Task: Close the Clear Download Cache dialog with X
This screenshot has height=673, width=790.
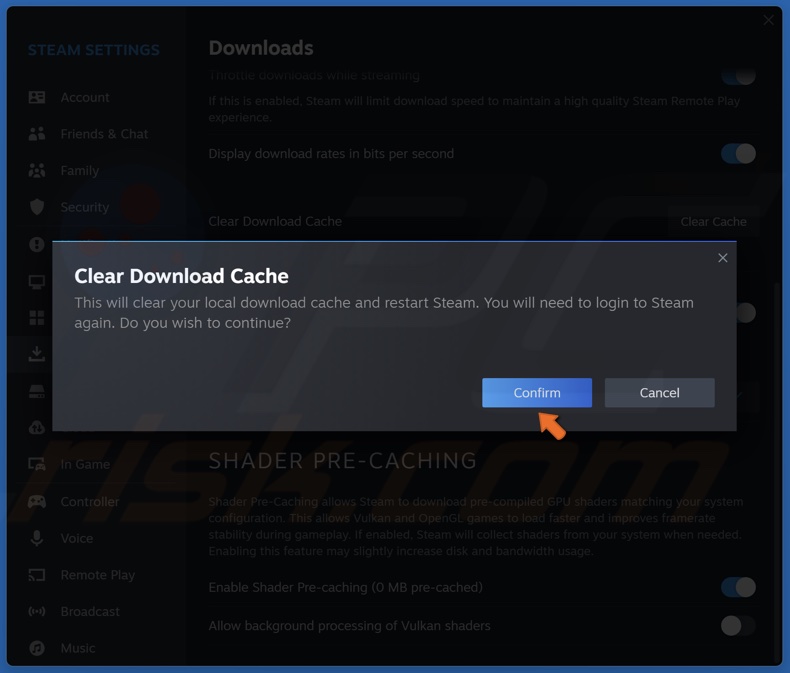Action: (x=722, y=258)
